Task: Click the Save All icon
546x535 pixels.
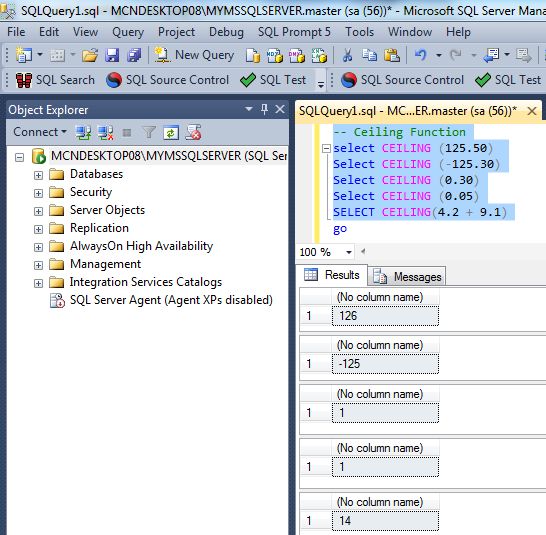Action: click(134, 55)
